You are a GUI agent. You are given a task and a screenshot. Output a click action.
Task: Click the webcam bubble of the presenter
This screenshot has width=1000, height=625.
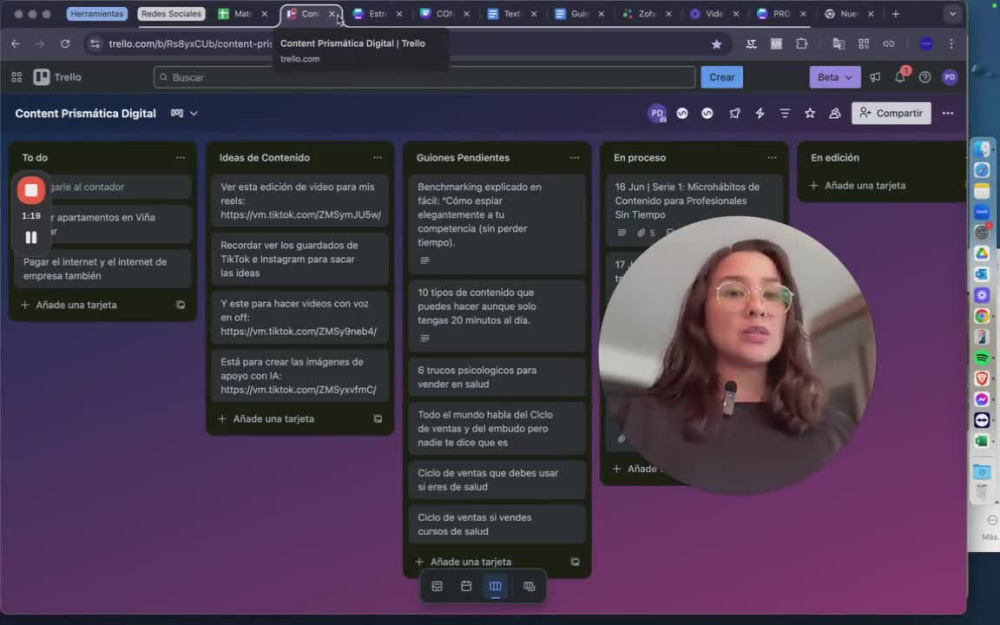[737, 355]
